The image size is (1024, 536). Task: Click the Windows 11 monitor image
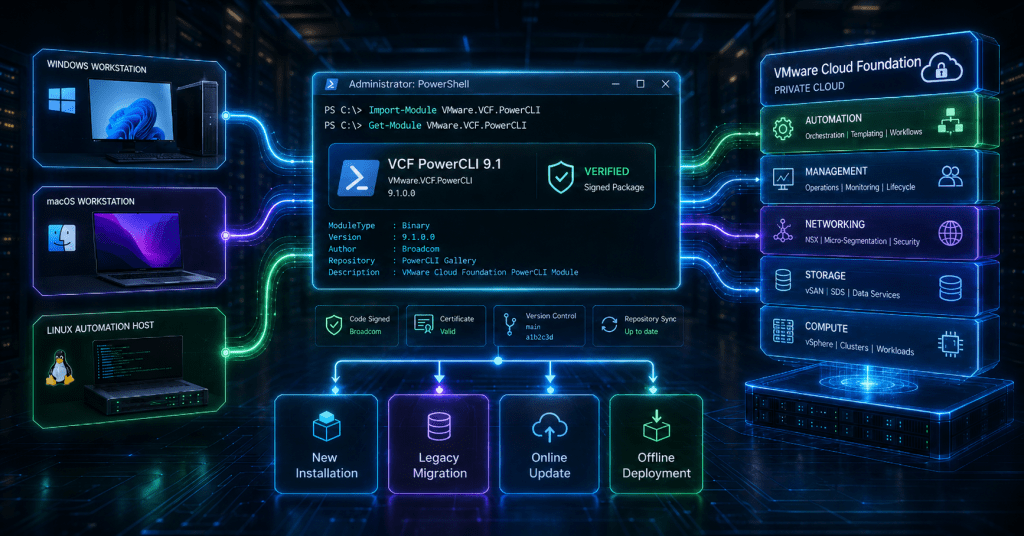[x=131, y=110]
